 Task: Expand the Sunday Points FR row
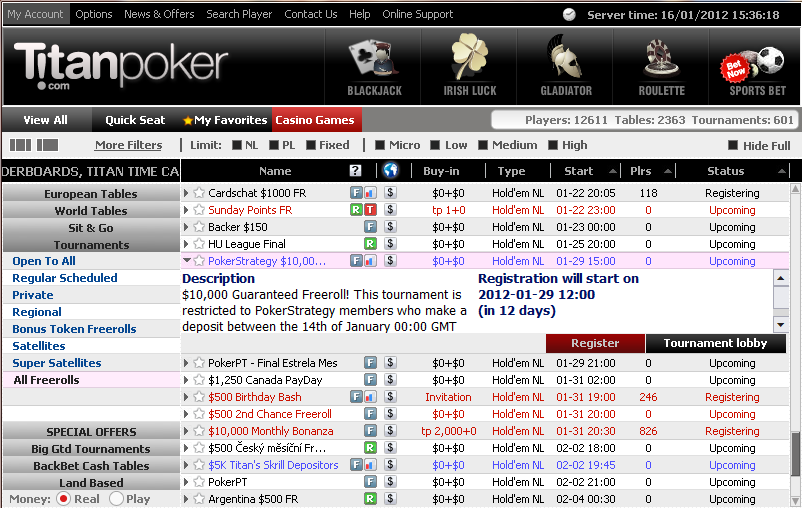coord(186,210)
